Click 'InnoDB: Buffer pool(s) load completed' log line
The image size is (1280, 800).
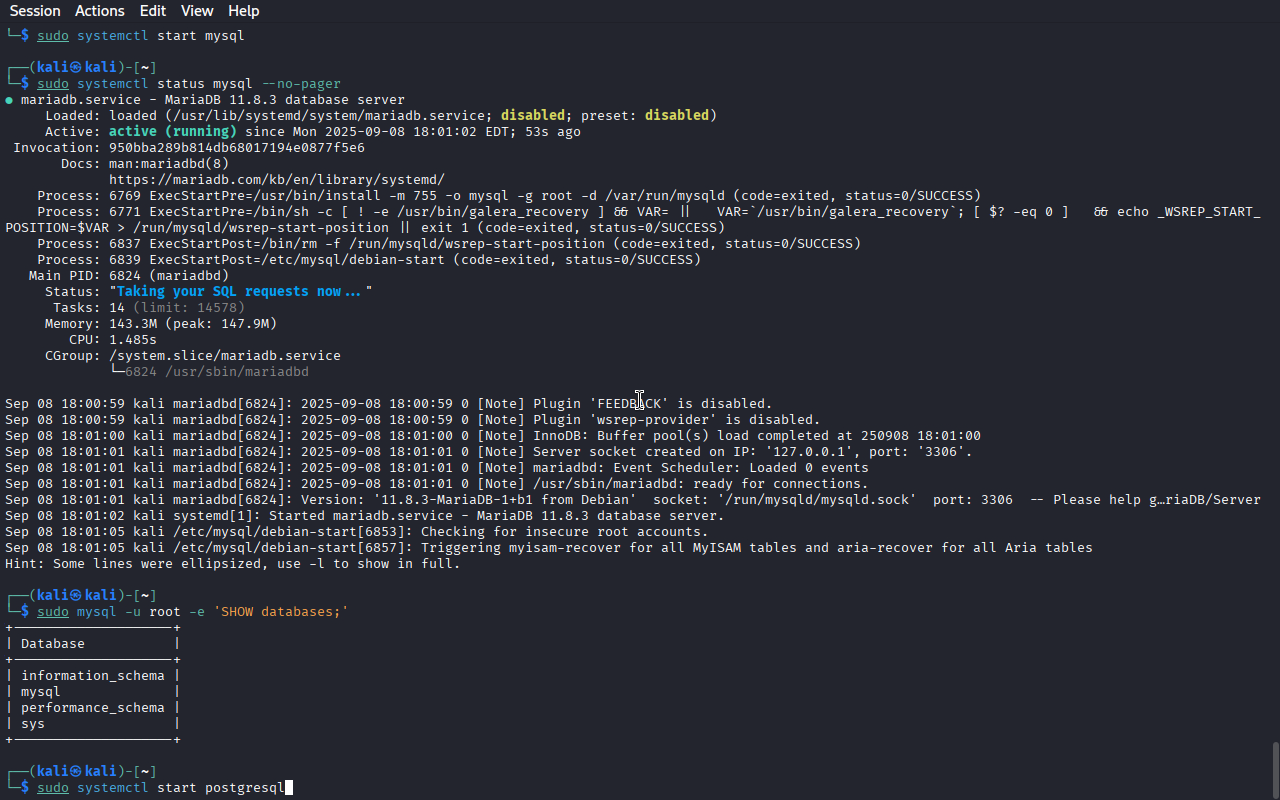click(493, 436)
